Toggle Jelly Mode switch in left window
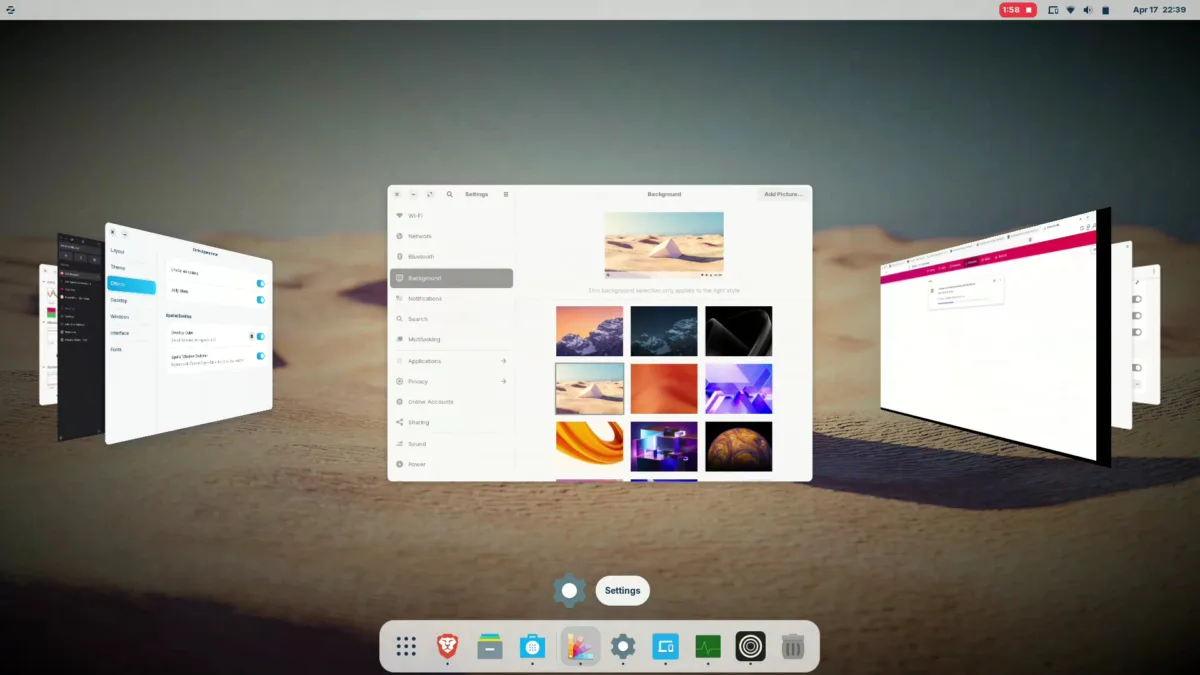Screen dimensions: 1200x675 pyautogui.click(x=261, y=300)
